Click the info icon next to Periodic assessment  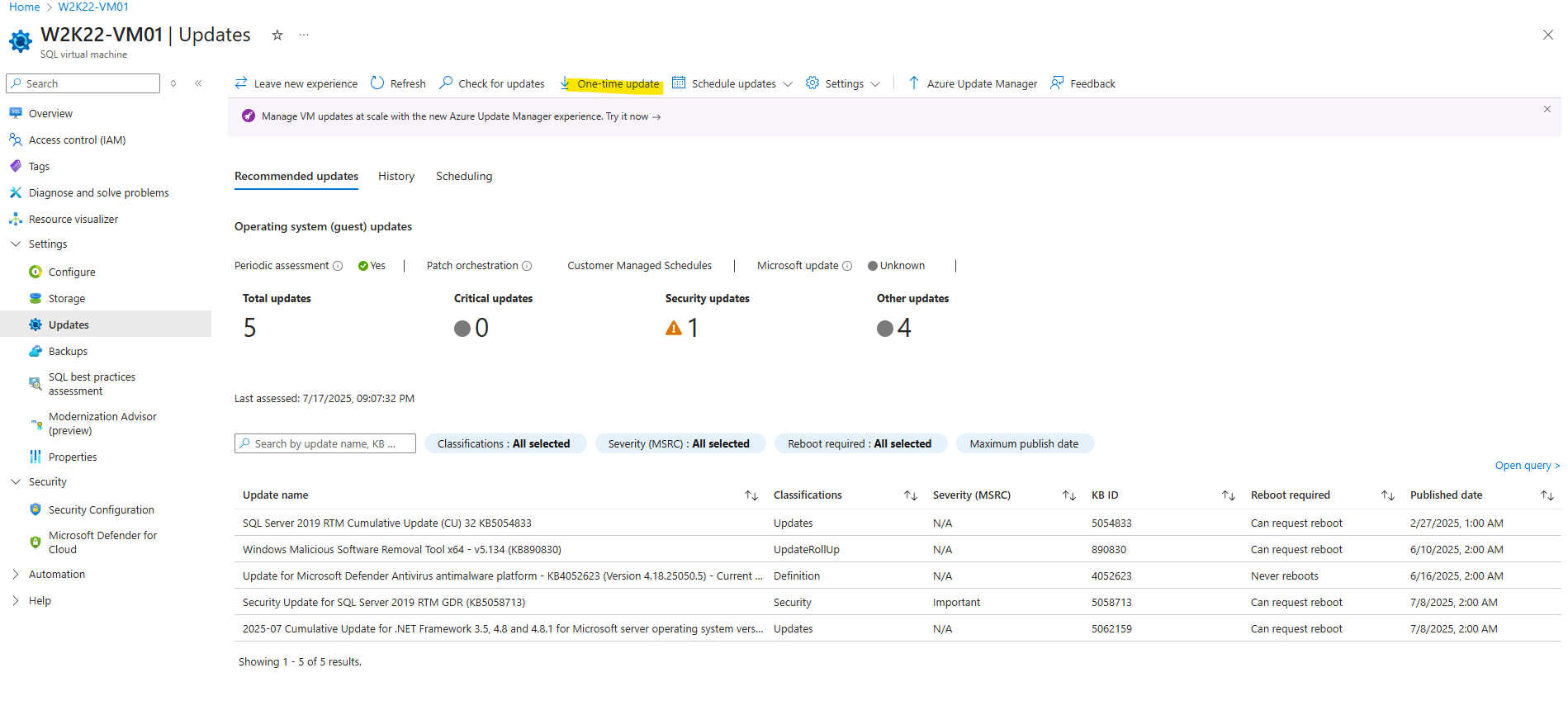tap(338, 266)
